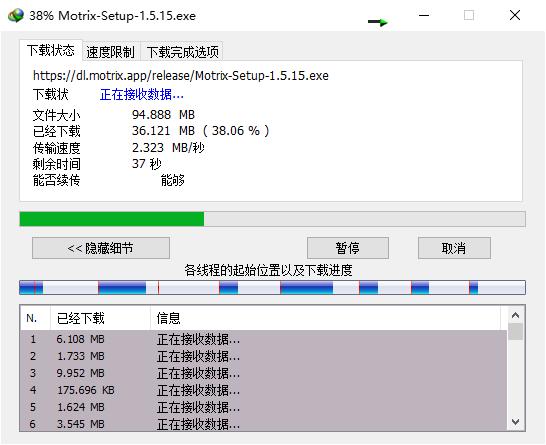Click the downloaded value 36.121 MB ( 38.06 % )

click(x=201, y=131)
